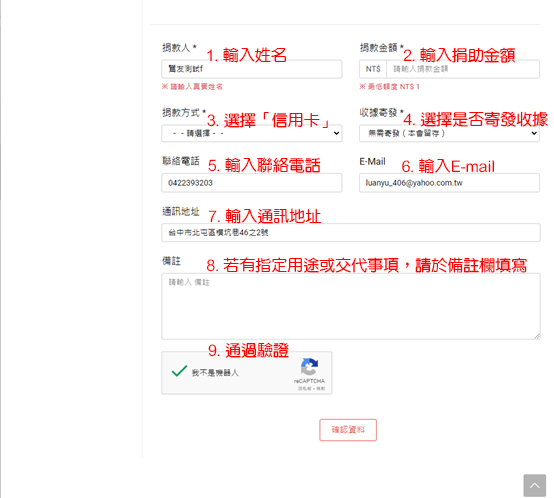This screenshot has width=554, height=498.
Task: Click the 聯絡電話 phone number field
Action: 252,183
